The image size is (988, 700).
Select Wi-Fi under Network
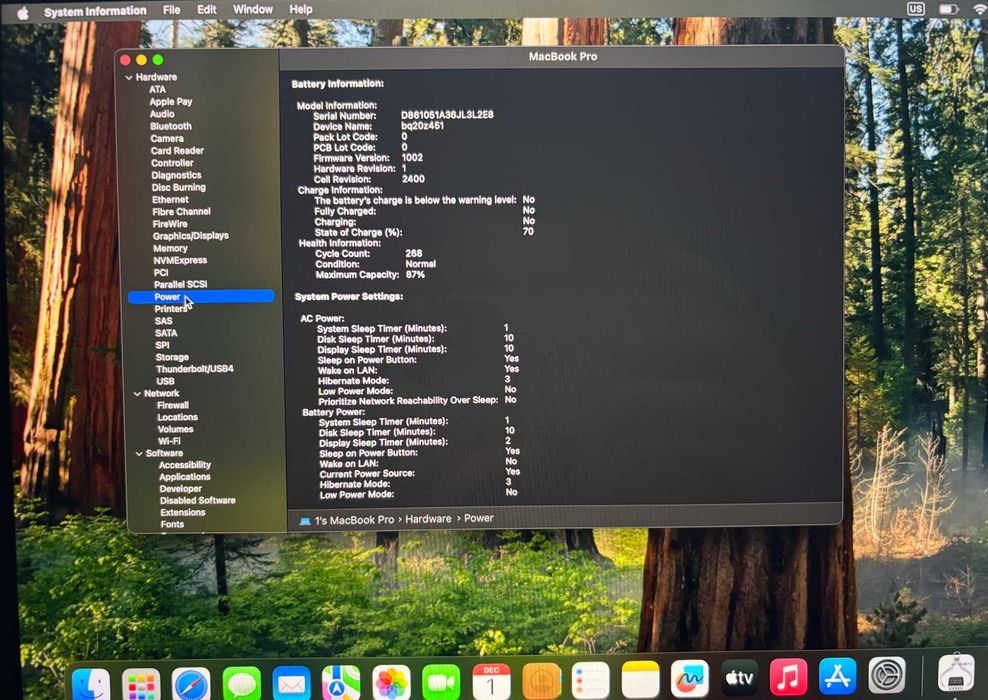[x=169, y=441]
